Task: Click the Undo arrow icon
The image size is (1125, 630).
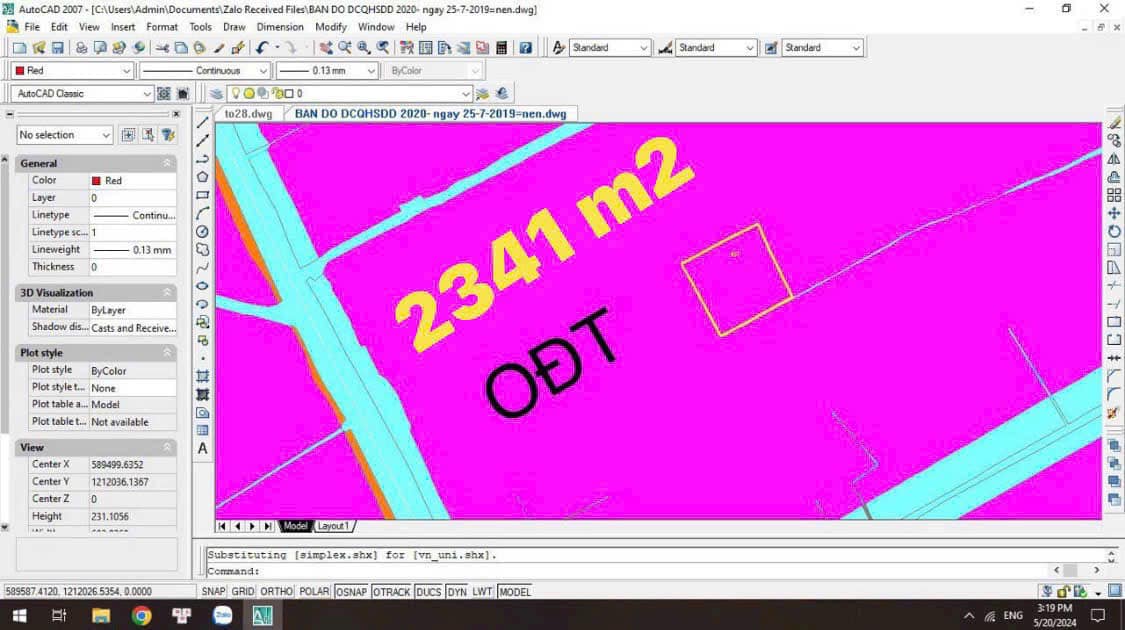Action: (x=260, y=48)
